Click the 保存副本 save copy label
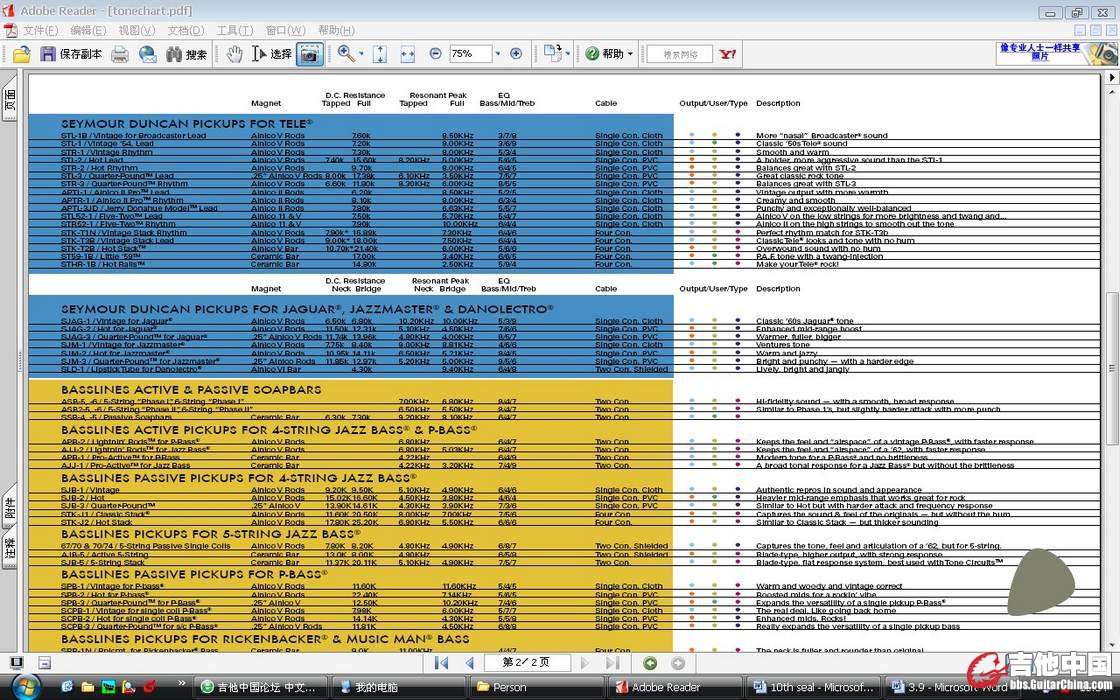 click(x=81, y=54)
